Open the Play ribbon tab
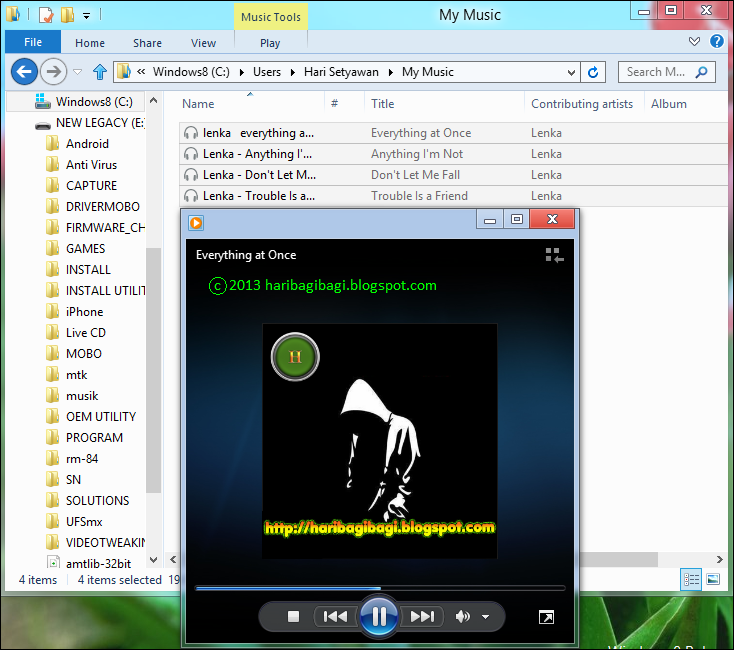734x650 pixels. coord(270,43)
